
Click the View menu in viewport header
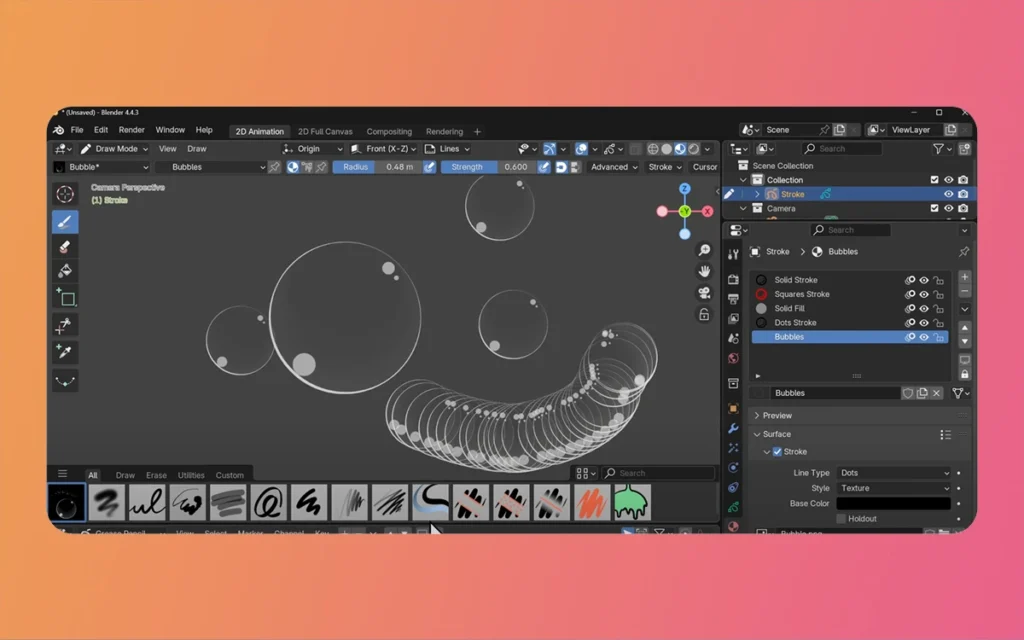[x=167, y=149]
